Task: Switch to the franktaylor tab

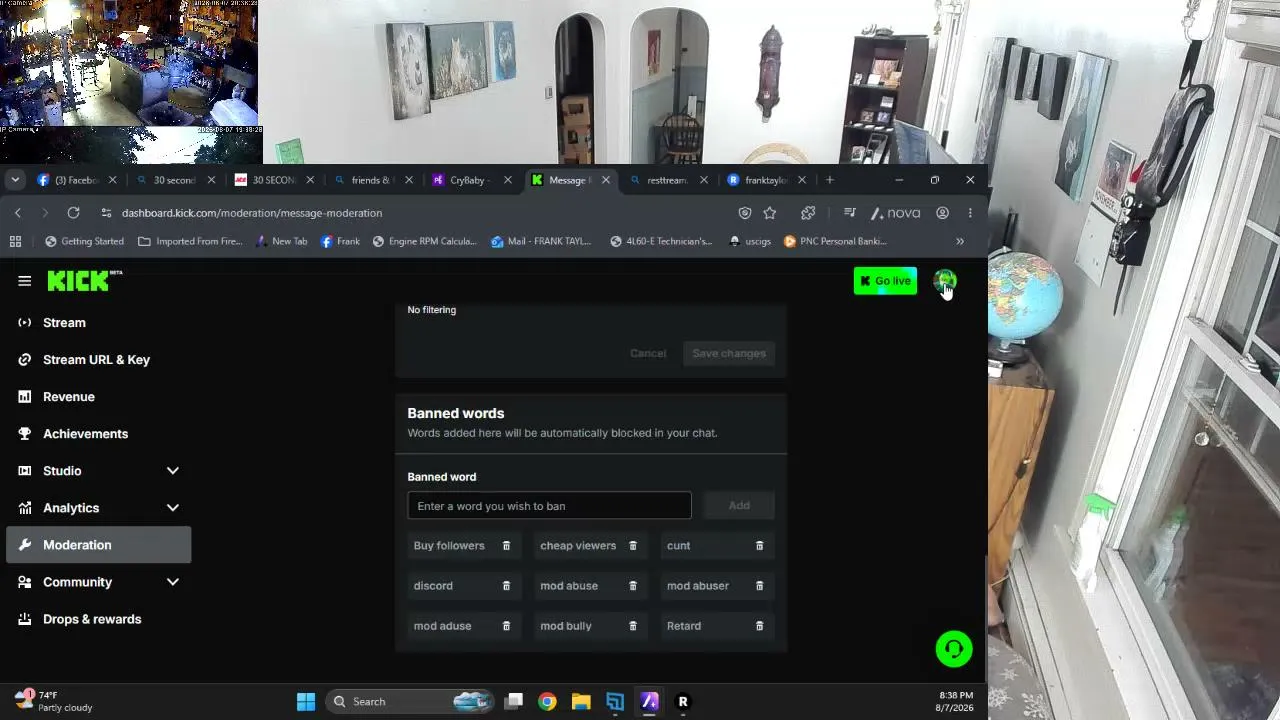Action: pos(768,180)
